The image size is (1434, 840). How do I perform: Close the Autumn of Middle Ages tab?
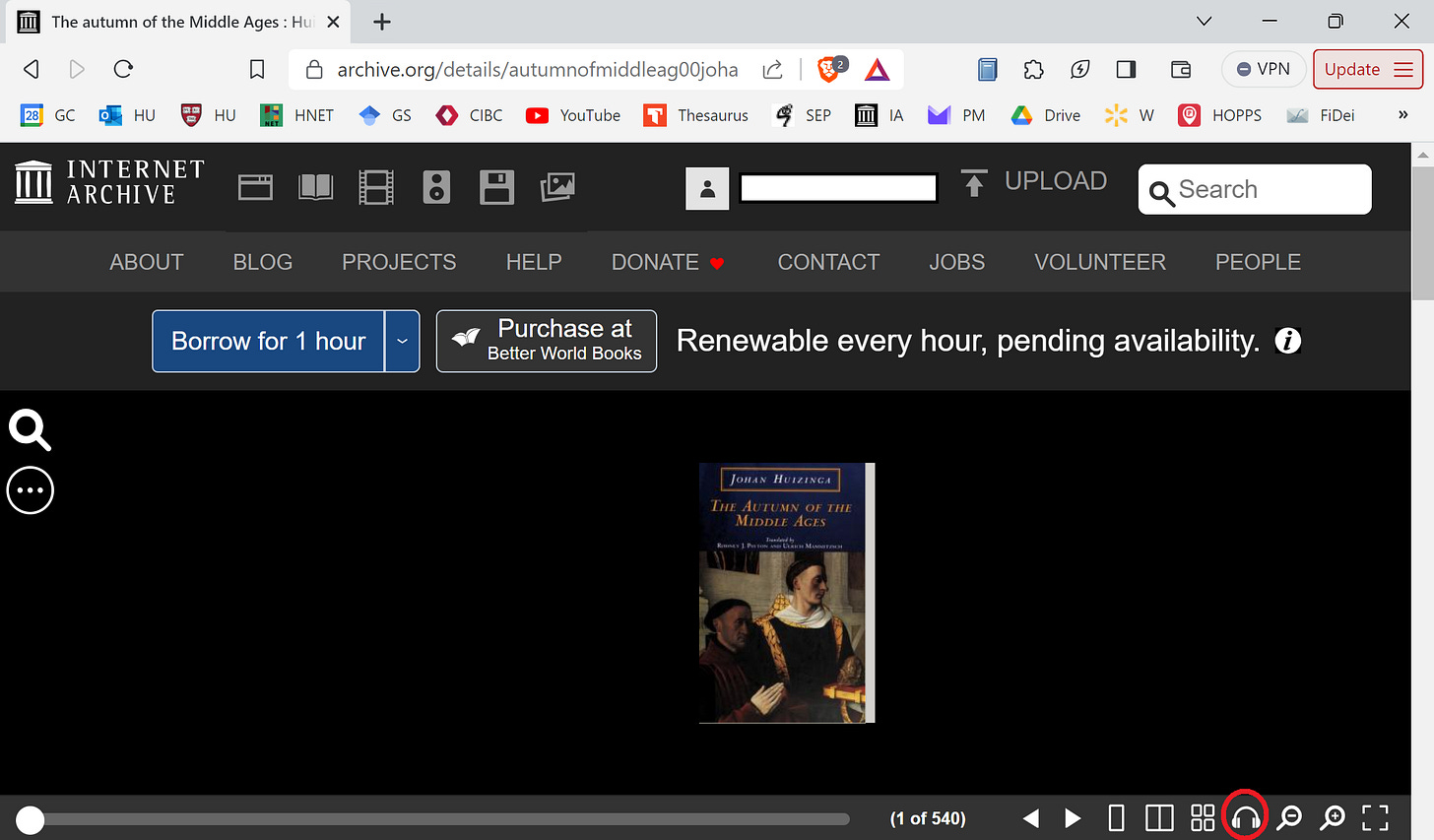coord(333,22)
